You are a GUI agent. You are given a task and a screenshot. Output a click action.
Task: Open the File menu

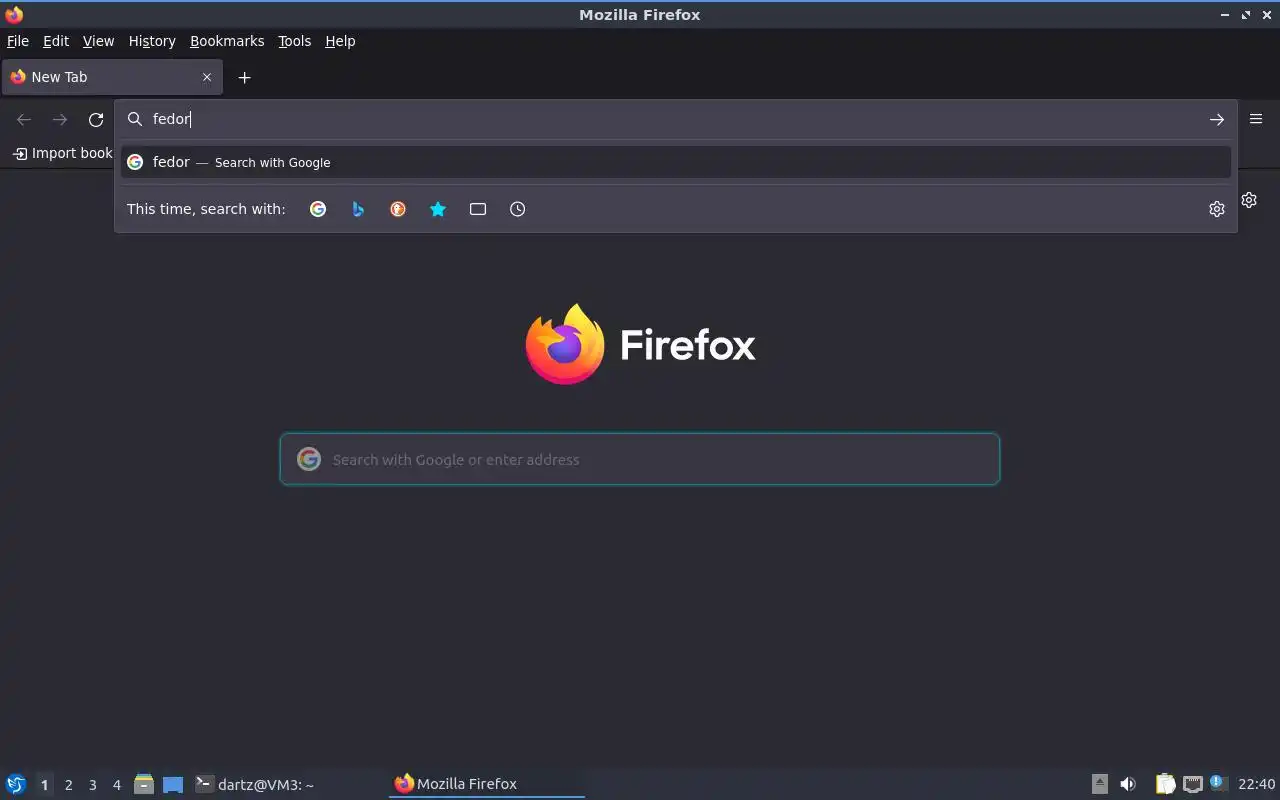(x=18, y=41)
